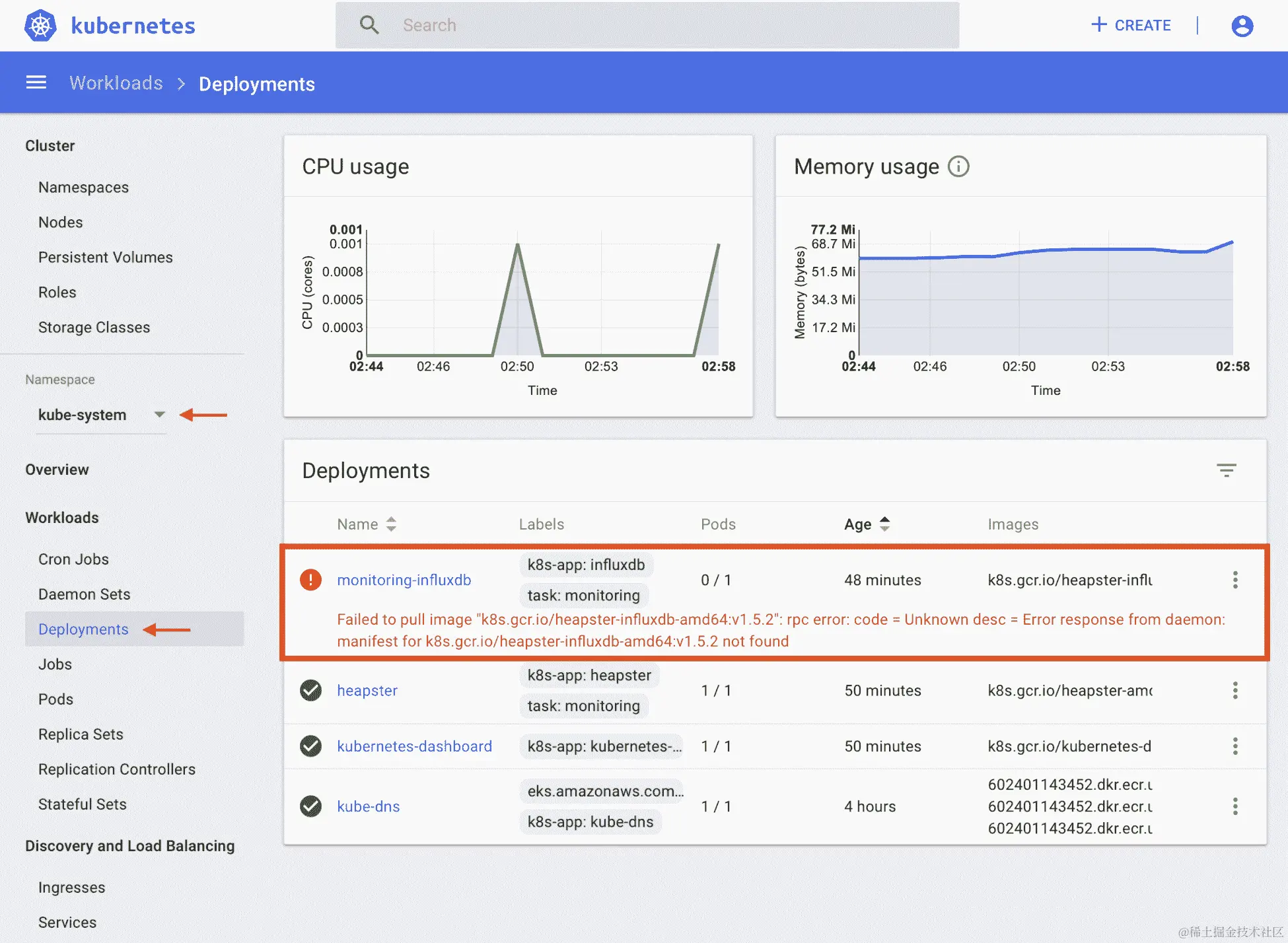Open the Deployments table filter icon
1288x943 pixels.
(1226, 470)
